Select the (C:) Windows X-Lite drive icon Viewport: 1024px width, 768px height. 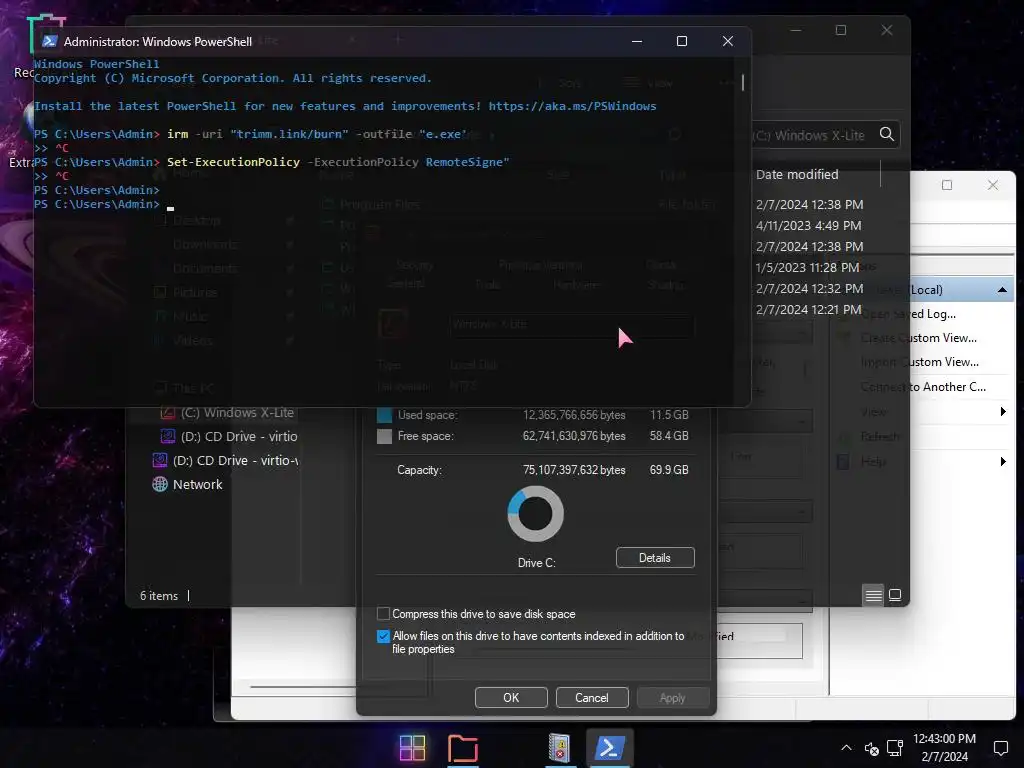pyautogui.click(x=168, y=413)
